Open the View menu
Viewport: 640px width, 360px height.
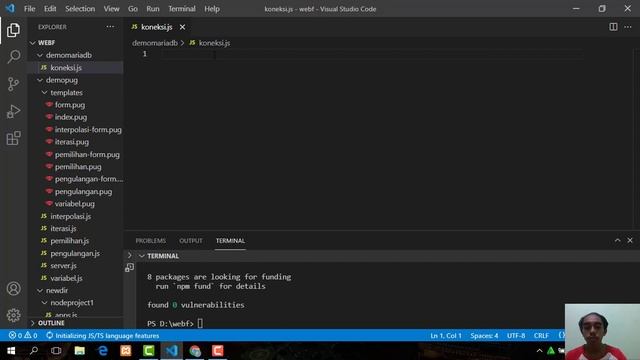click(111, 9)
